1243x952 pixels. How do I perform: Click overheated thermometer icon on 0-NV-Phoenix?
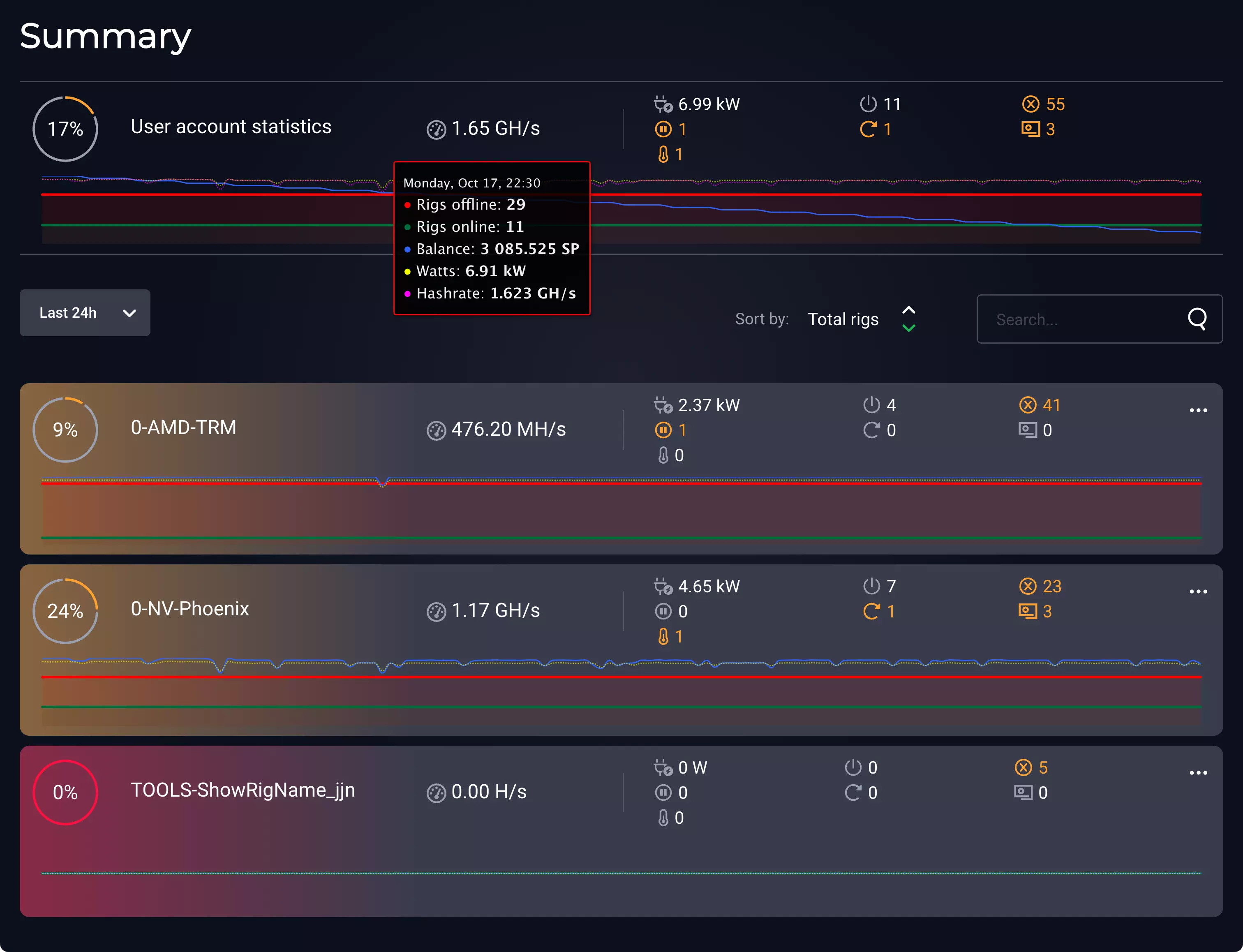(x=663, y=637)
